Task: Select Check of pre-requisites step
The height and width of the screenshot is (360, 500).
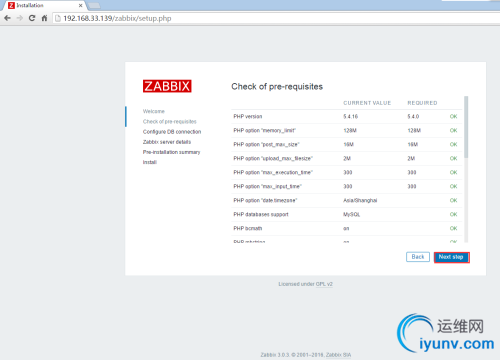Action: 170,121
